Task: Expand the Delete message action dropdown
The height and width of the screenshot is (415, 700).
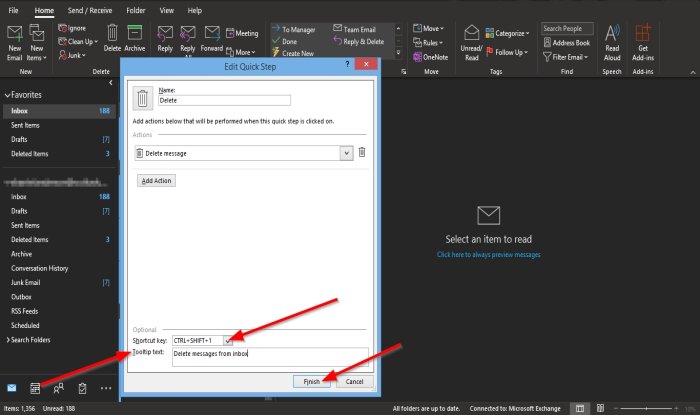Action: (x=346, y=153)
